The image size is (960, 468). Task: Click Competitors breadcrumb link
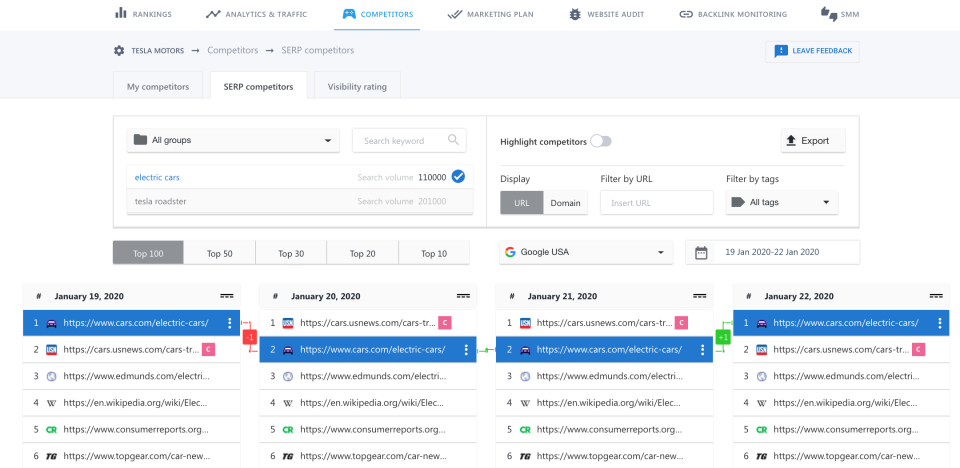click(233, 50)
